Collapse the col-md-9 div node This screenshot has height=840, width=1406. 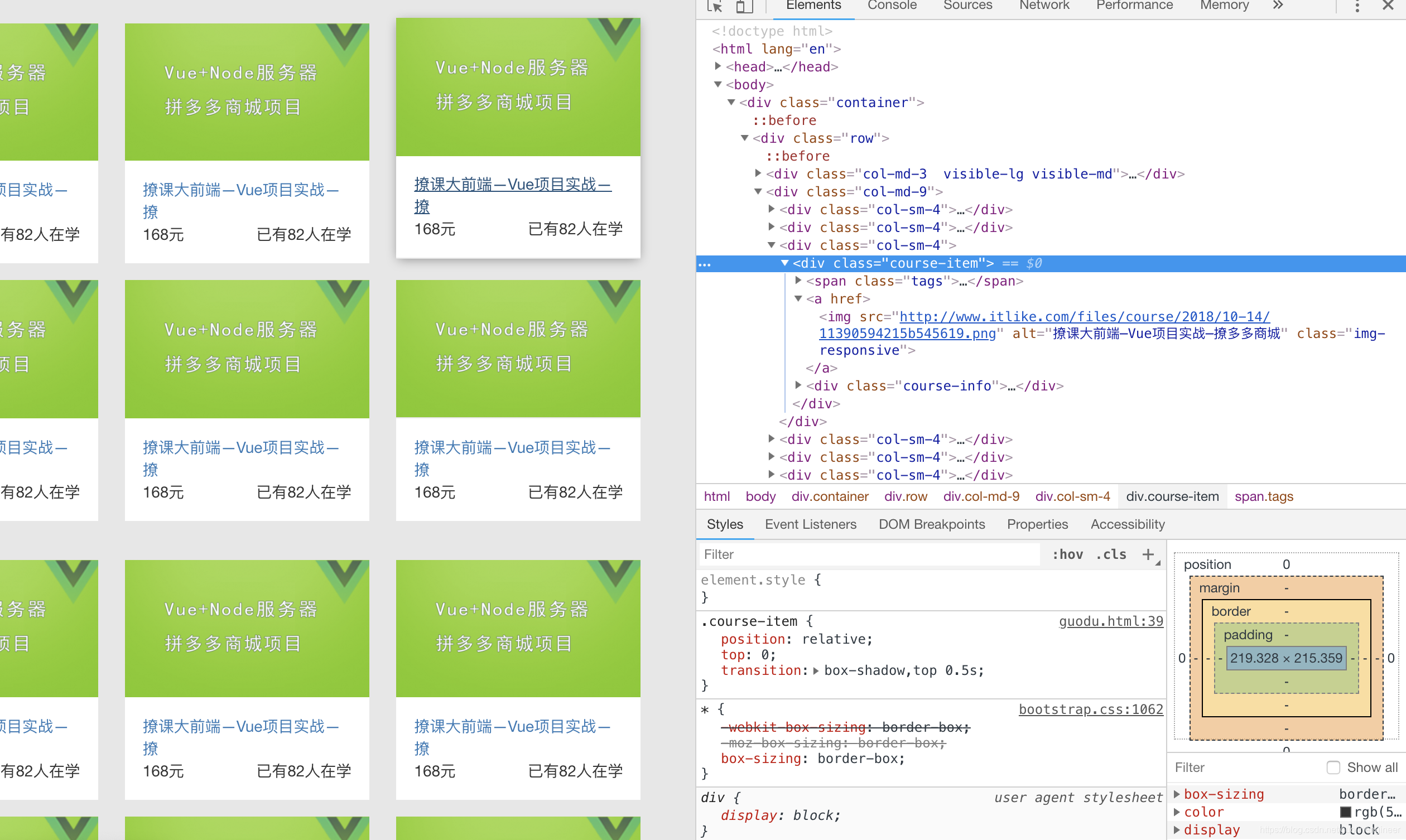758,191
